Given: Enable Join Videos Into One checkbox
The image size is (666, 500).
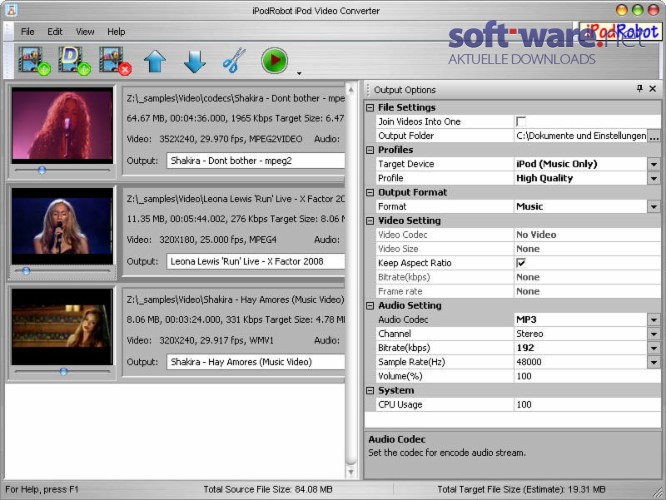Looking at the screenshot, I should click(x=520, y=121).
